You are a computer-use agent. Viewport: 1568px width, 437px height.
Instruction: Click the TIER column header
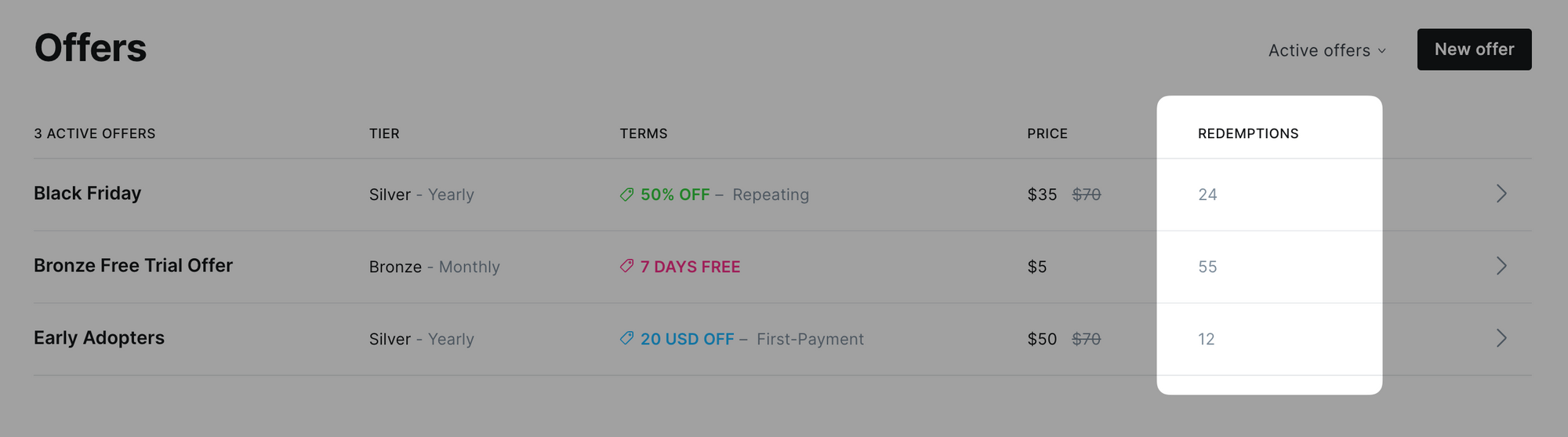point(384,133)
